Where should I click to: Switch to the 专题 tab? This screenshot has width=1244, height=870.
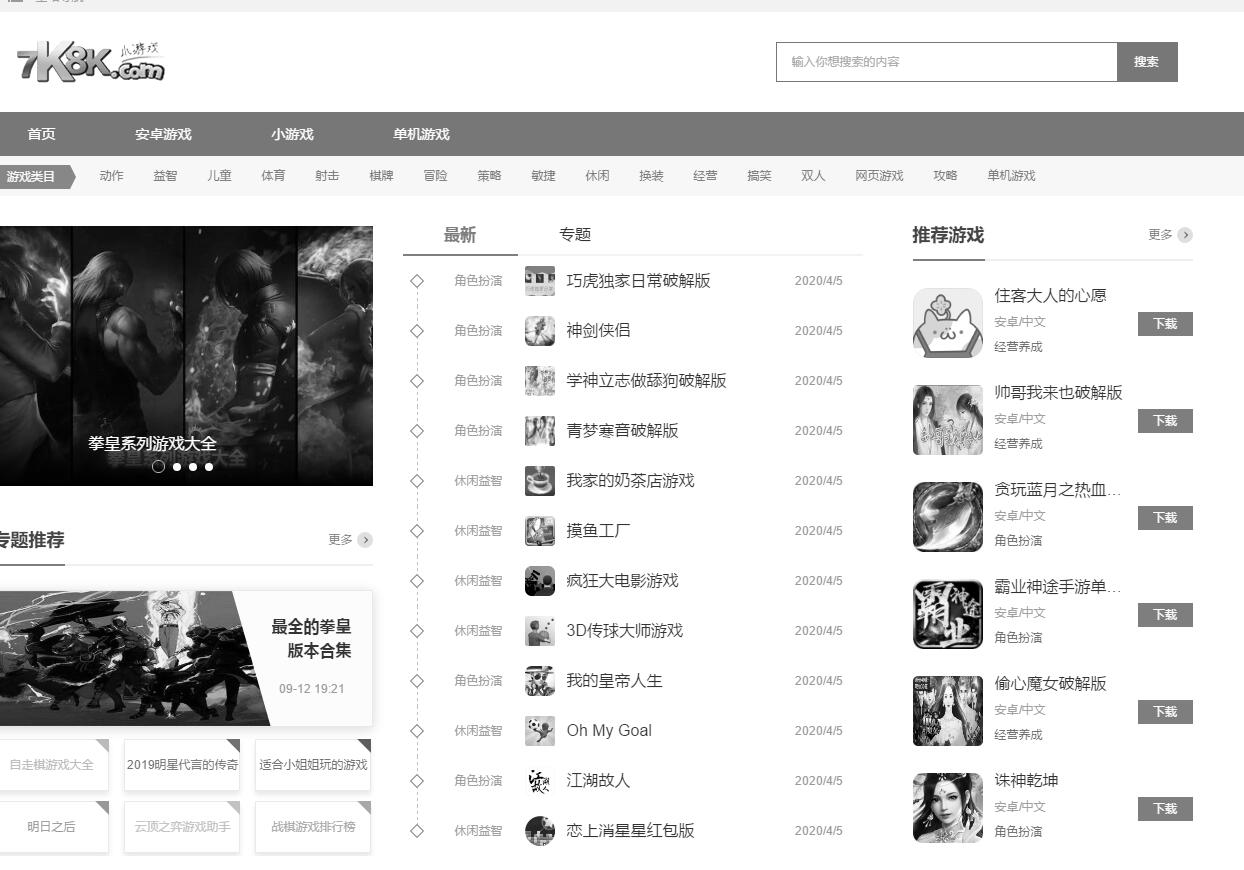point(575,235)
